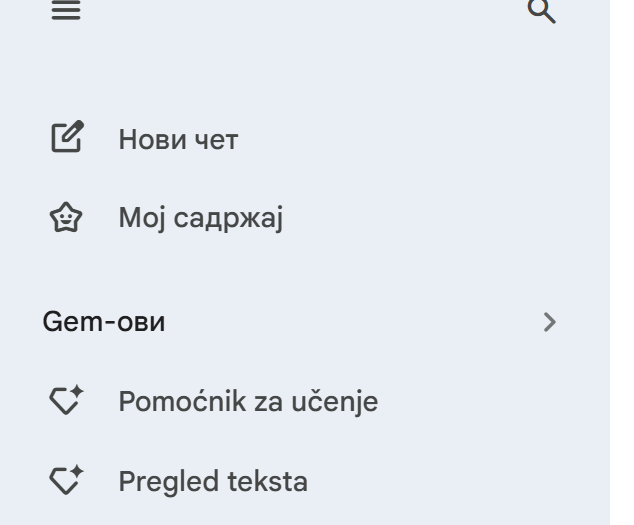Choose Pomoćnik za učenje from the gem list
This screenshot has width=634, height=525.
coord(247,402)
